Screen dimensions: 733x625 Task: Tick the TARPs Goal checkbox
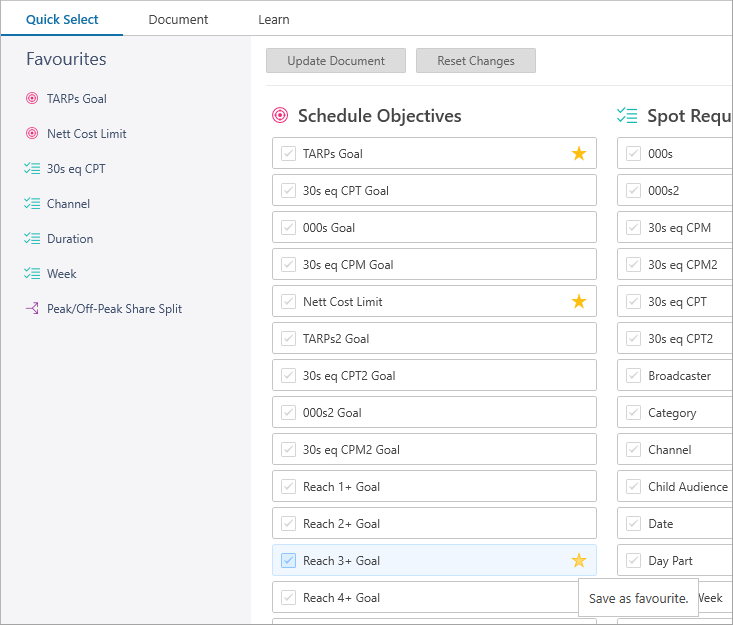pos(288,153)
